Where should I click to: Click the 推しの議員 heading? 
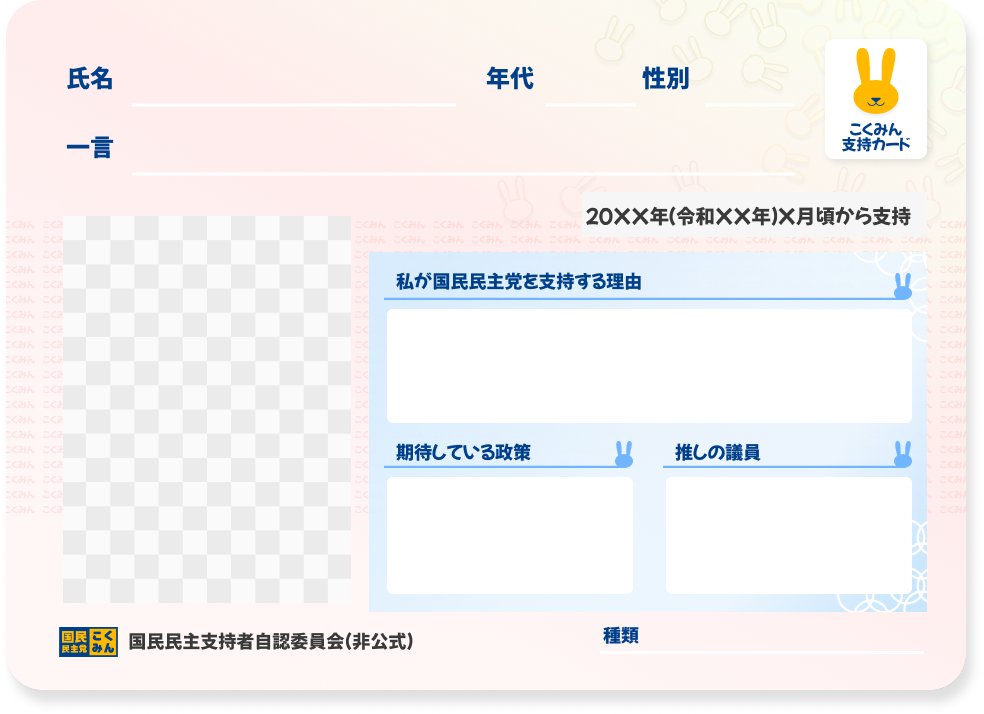pyautogui.click(x=717, y=452)
